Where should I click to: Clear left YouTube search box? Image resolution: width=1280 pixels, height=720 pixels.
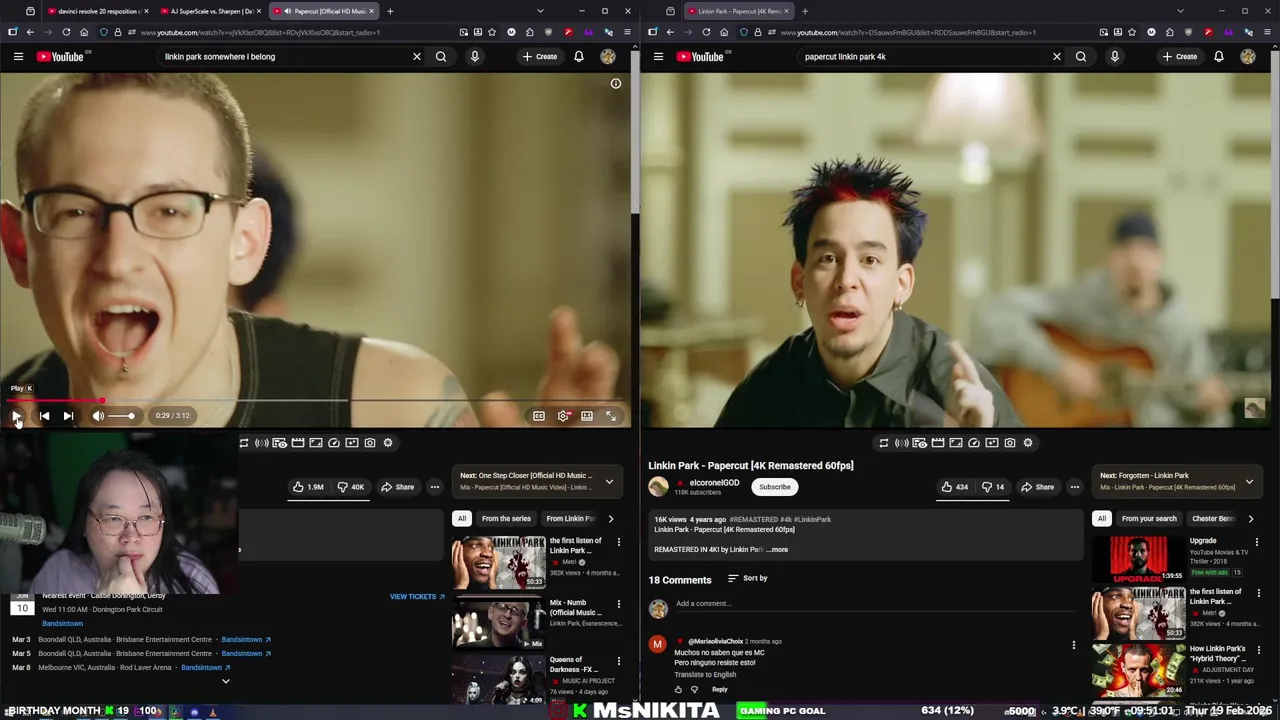(417, 57)
